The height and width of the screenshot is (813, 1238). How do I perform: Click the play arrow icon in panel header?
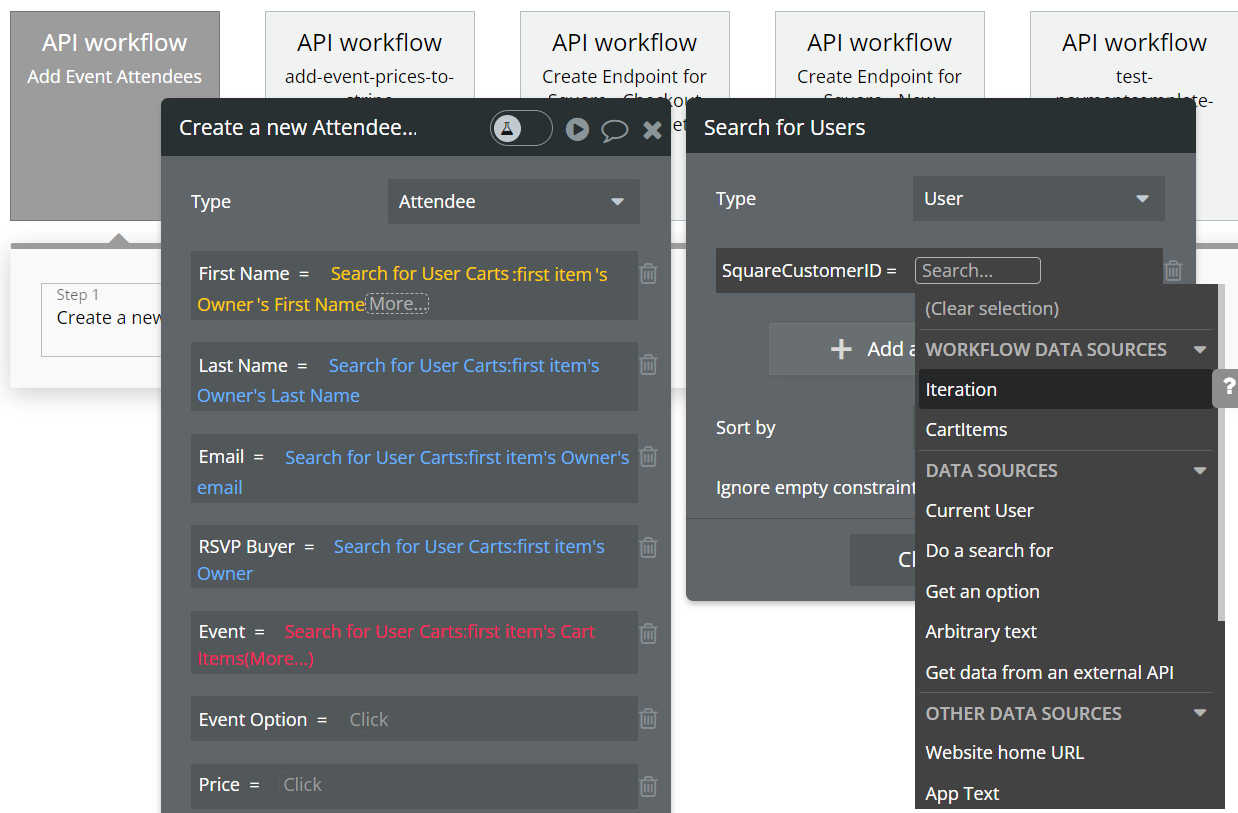click(x=577, y=129)
